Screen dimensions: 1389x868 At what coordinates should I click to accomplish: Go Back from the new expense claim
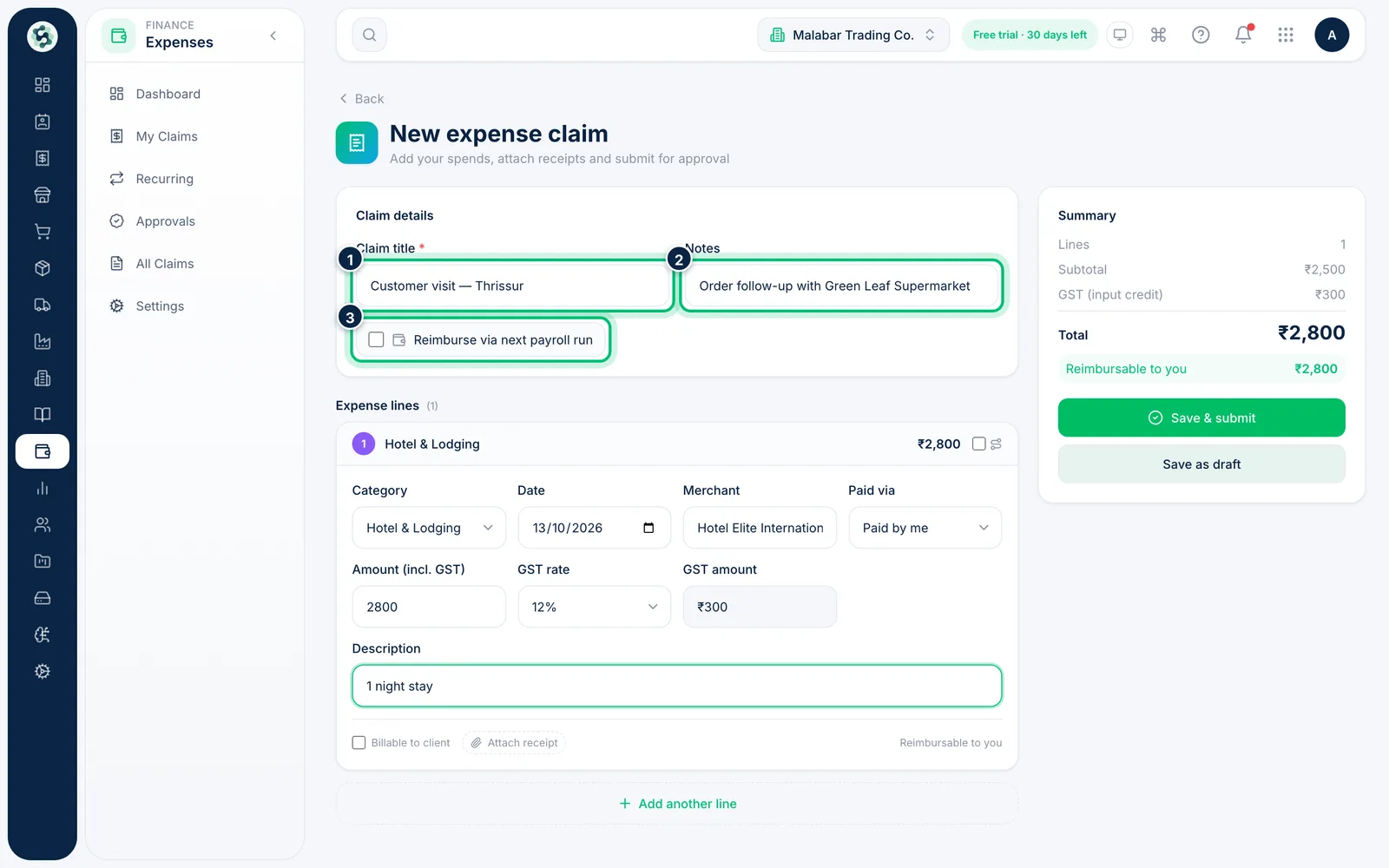[x=361, y=99]
